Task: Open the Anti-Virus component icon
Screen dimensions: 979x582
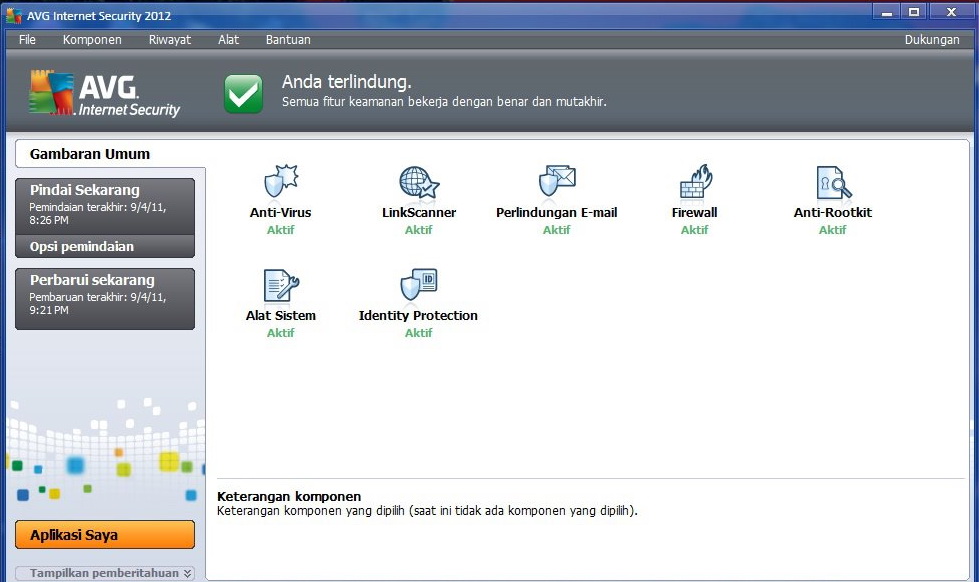Action: click(x=281, y=182)
